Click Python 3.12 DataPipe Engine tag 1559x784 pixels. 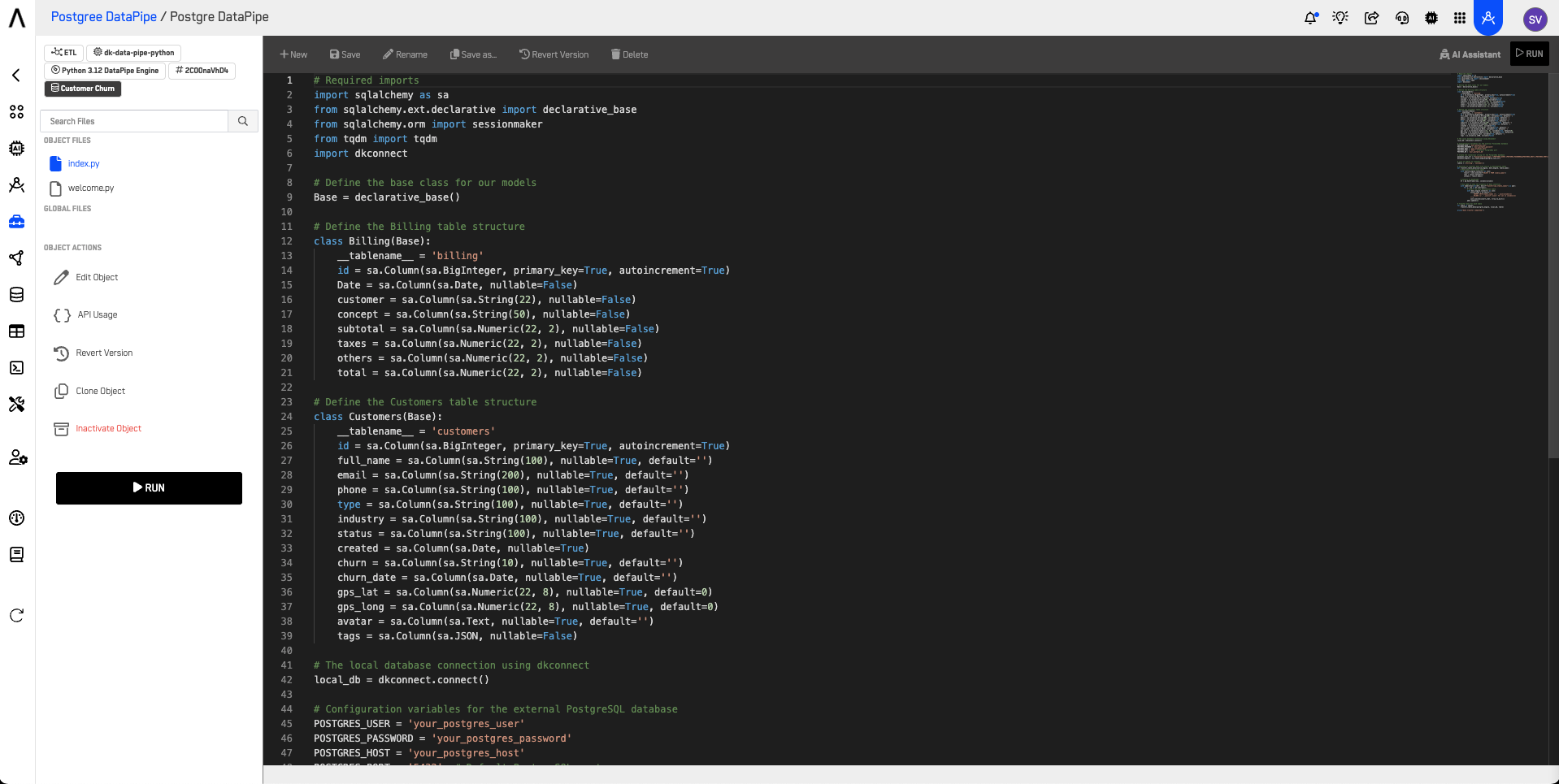click(x=105, y=71)
